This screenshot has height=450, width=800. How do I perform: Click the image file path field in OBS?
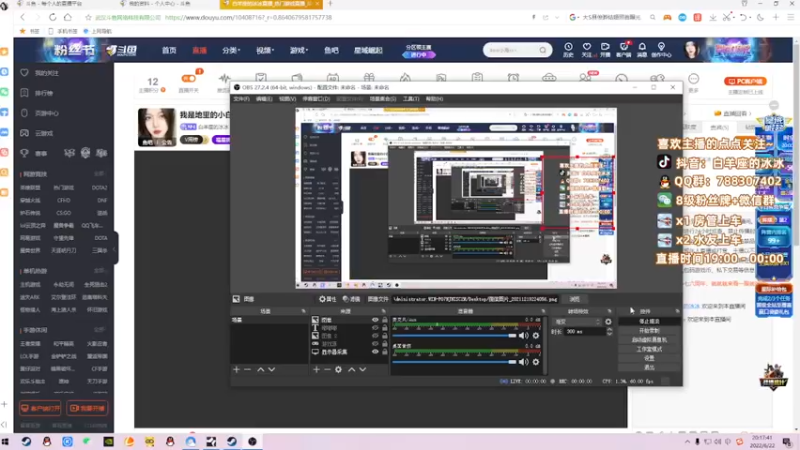476,299
